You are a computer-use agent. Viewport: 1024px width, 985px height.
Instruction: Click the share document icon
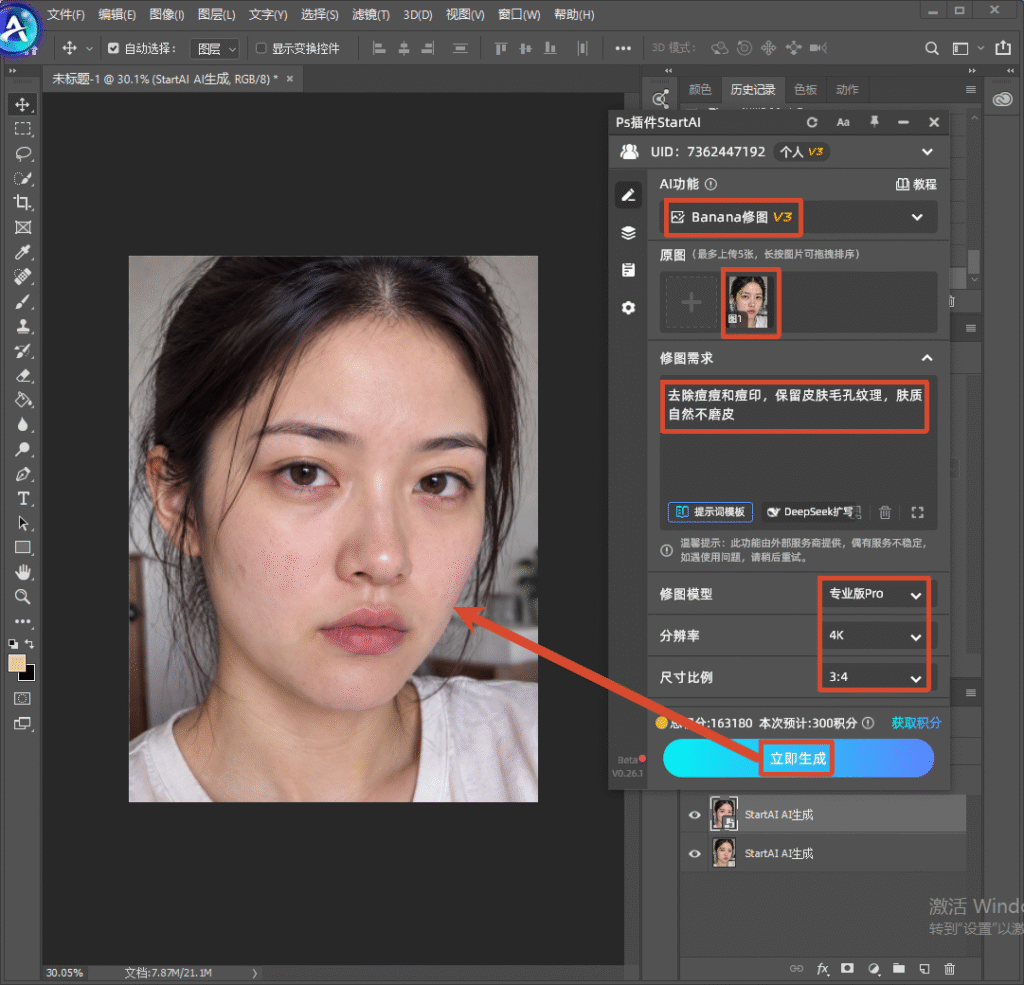point(1003,48)
